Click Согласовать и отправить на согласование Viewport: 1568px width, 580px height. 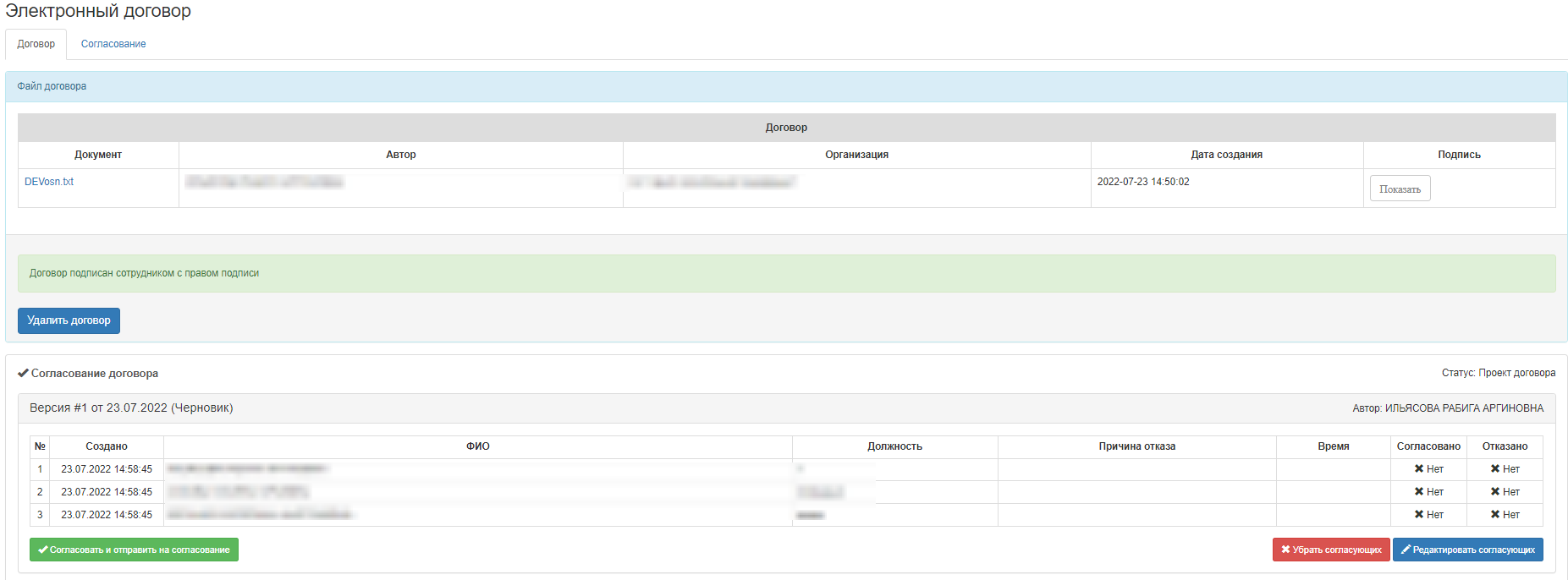pyautogui.click(x=134, y=550)
